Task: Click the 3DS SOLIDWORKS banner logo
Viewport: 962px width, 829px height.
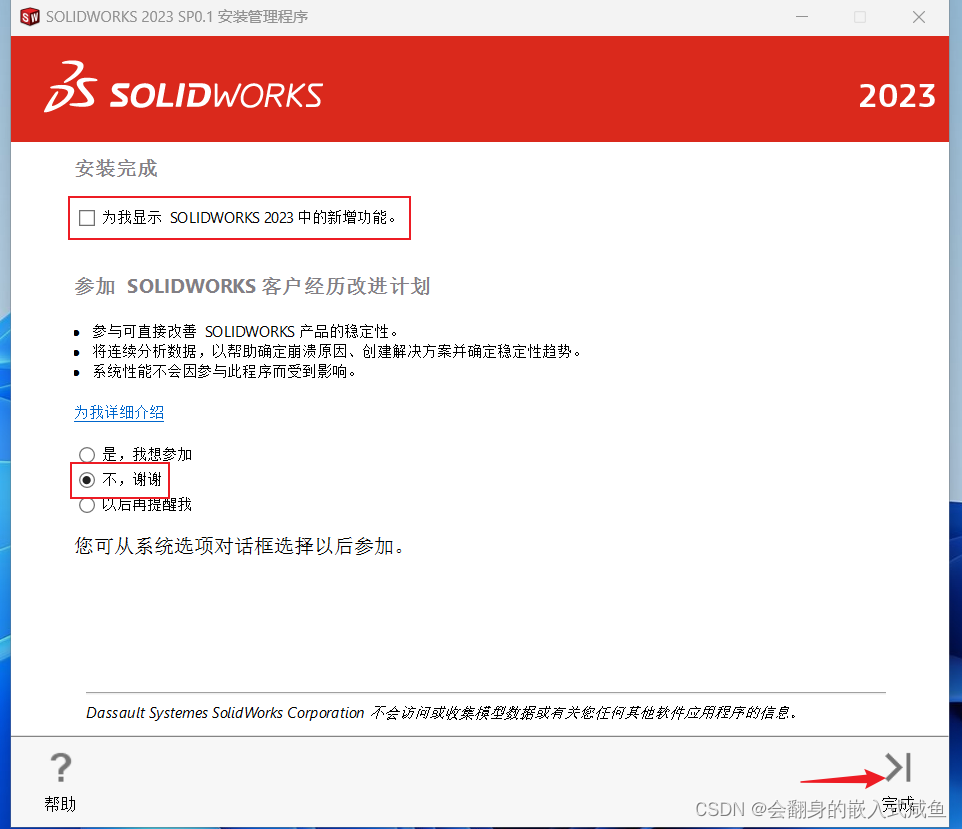Action: (183, 88)
